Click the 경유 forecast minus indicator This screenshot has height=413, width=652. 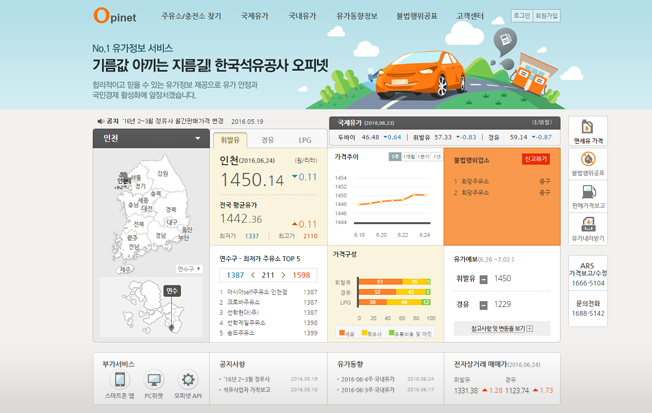coord(483,305)
